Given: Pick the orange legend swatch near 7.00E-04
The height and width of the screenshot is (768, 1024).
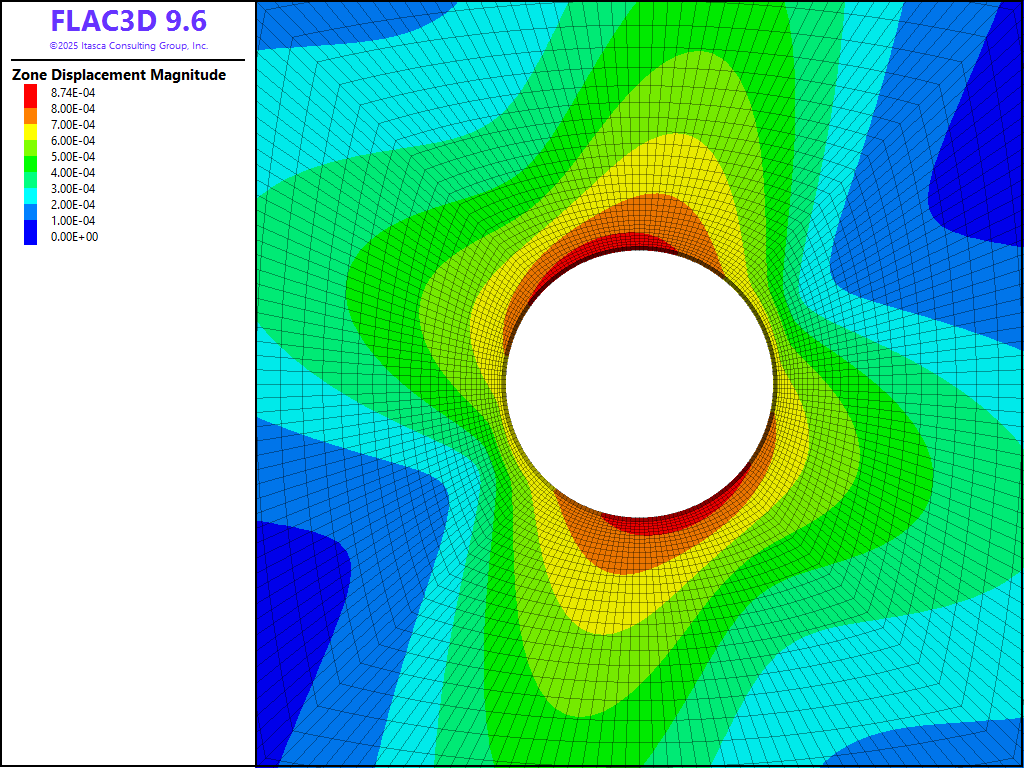Looking at the screenshot, I should tap(31, 117).
